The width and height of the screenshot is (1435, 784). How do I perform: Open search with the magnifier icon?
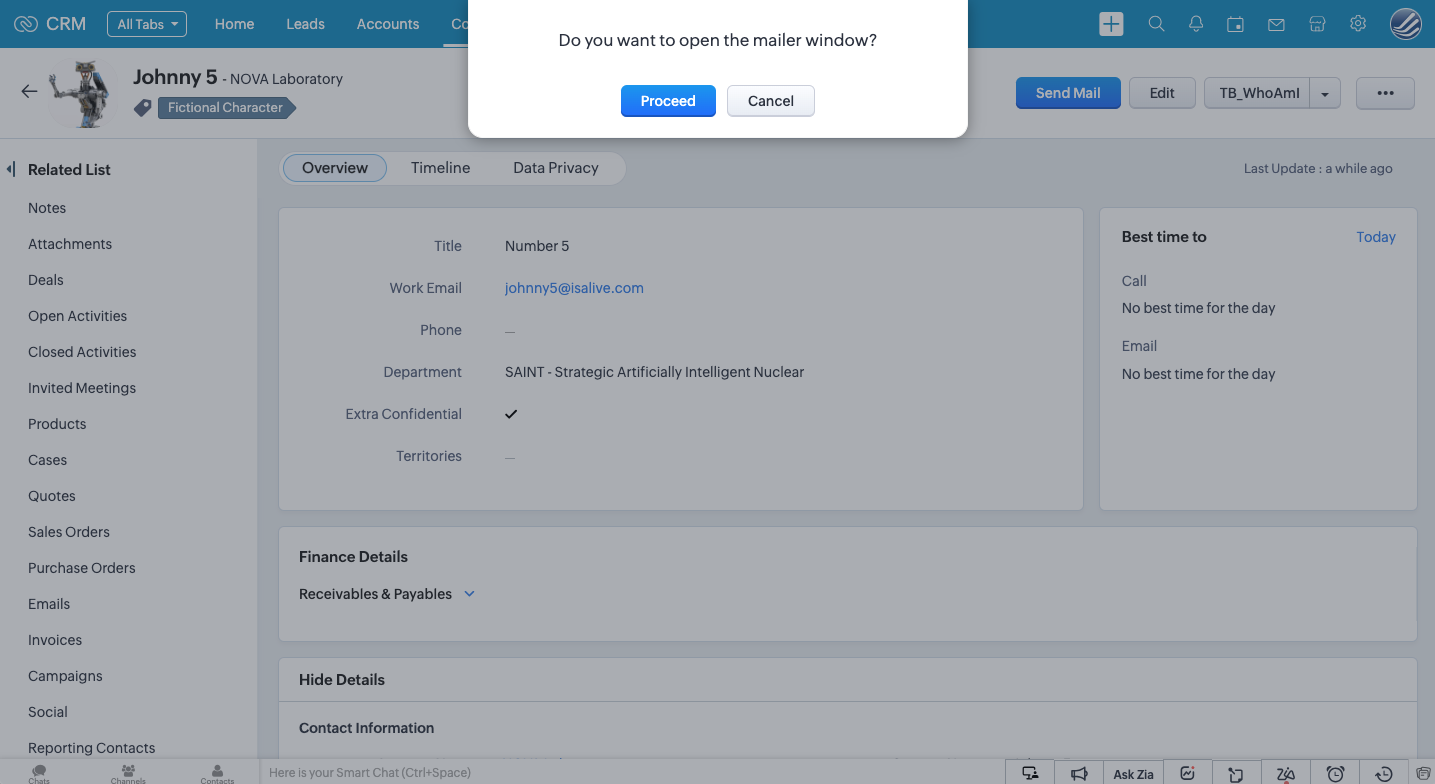[1156, 24]
